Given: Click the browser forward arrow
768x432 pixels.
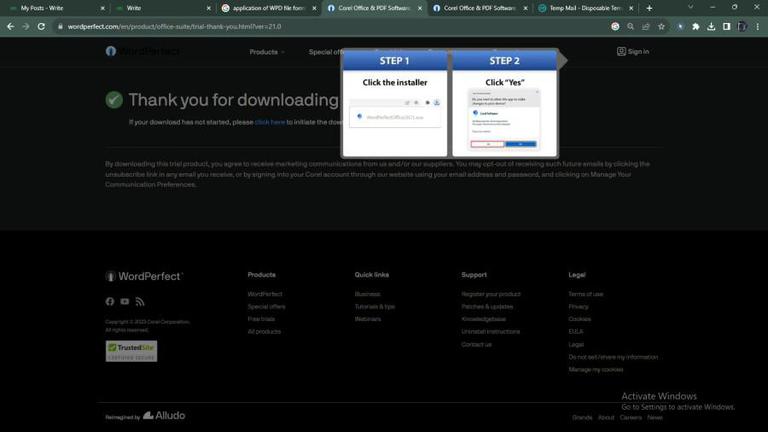Looking at the screenshot, I should click(x=25, y=26).
